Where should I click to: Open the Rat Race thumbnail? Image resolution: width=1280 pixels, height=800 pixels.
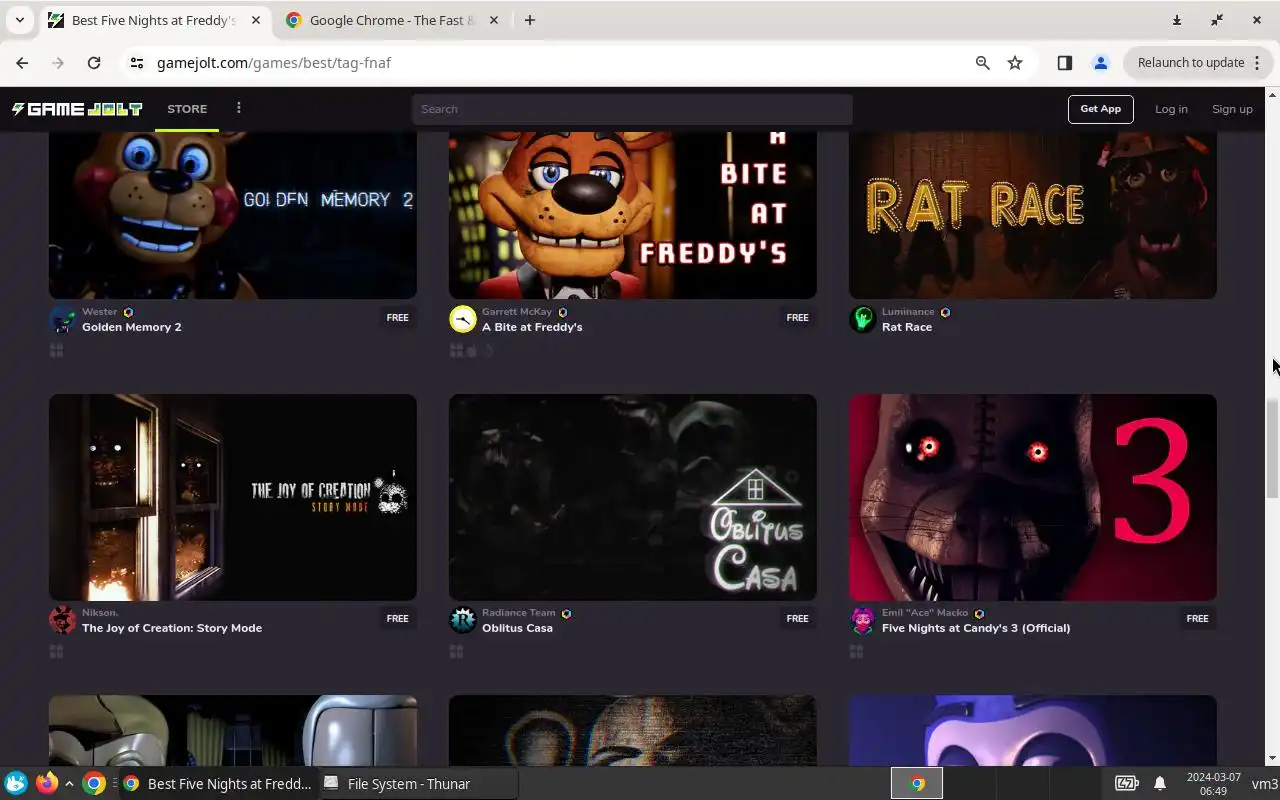pyautogui.click(x=1033, y=215)
